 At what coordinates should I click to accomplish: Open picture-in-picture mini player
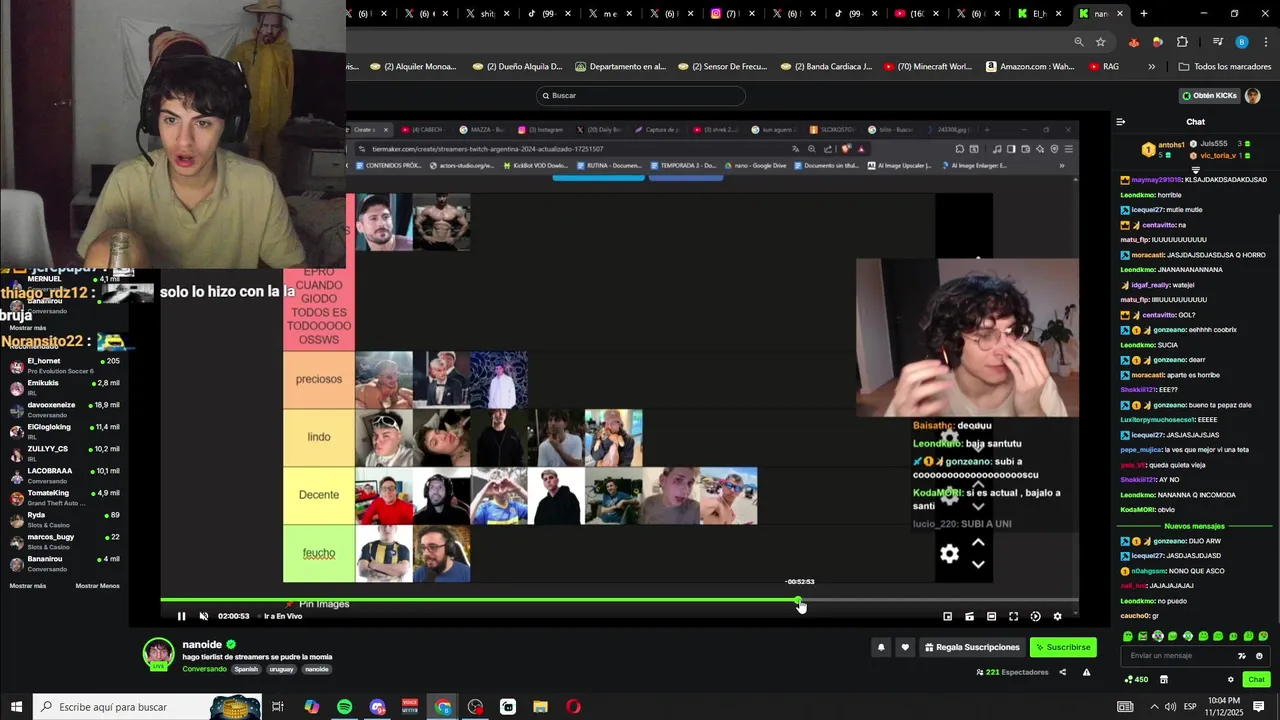pyautogui.click(x=947, y=616)
